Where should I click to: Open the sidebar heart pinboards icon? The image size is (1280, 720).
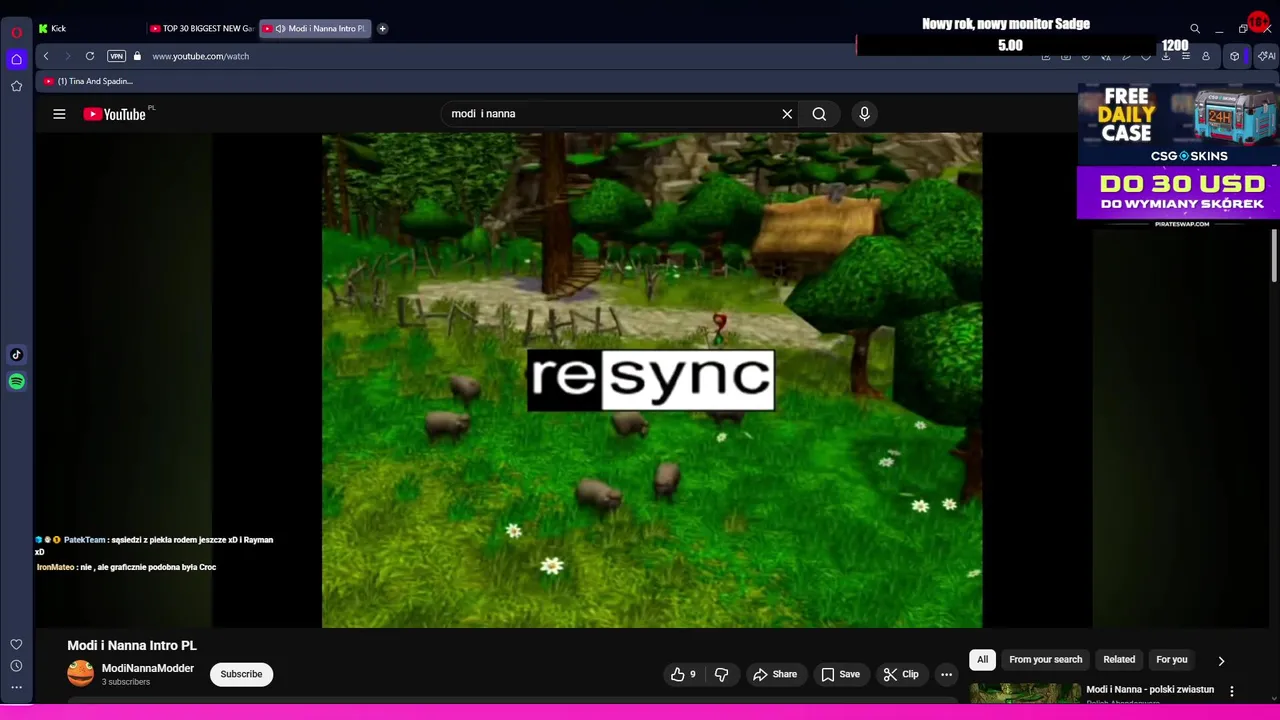(16, 645)
